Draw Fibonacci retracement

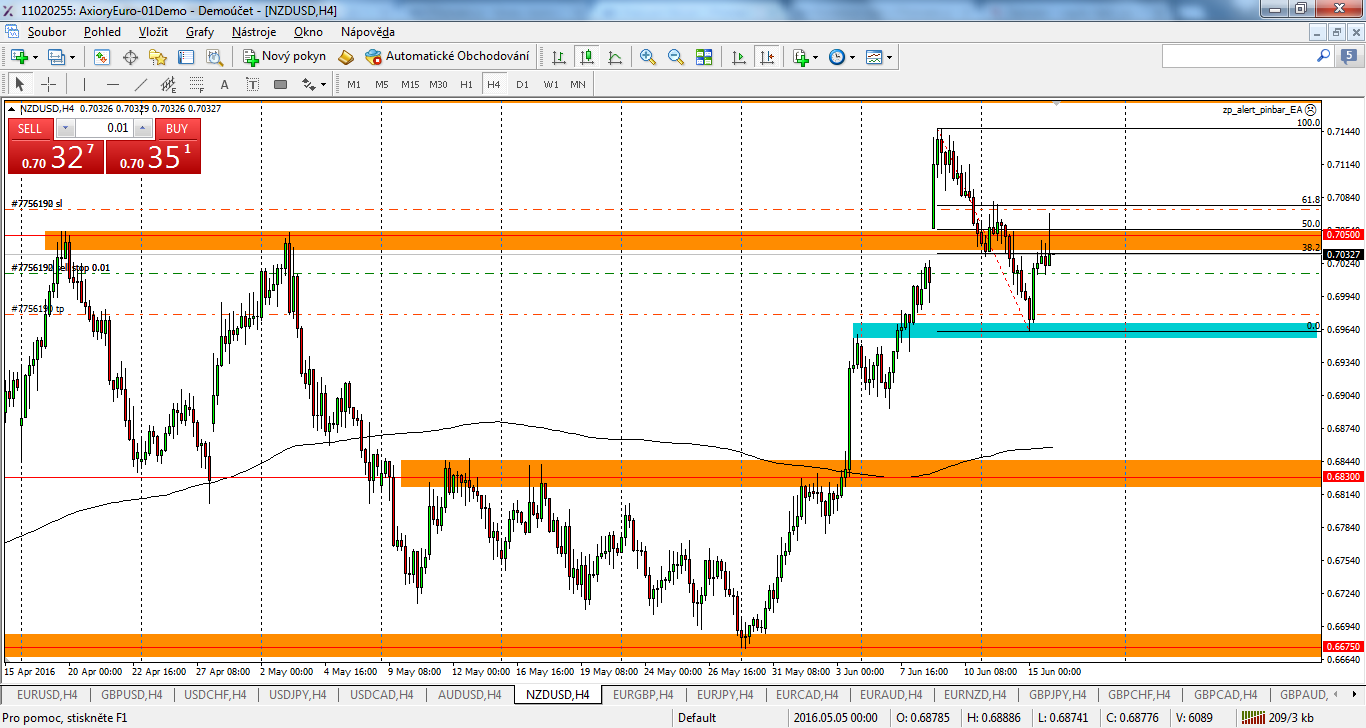(x=196, y=84)
